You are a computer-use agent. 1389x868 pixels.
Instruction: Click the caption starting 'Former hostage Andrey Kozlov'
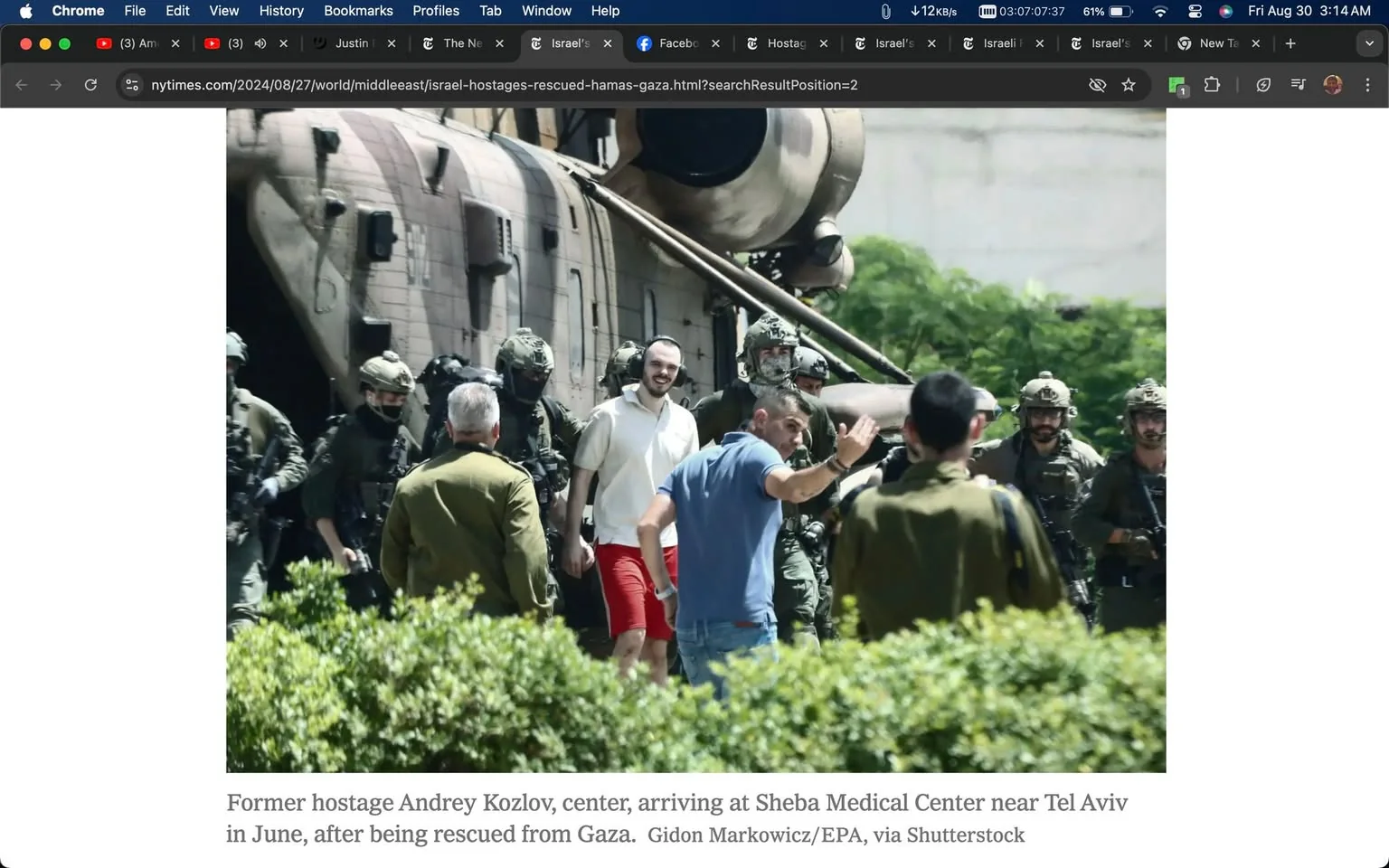pyautogui.click(x=676, y=818)
